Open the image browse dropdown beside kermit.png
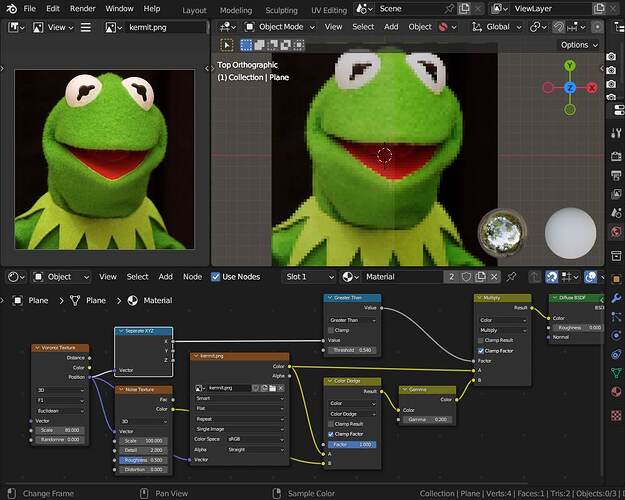 pos(113,28)
